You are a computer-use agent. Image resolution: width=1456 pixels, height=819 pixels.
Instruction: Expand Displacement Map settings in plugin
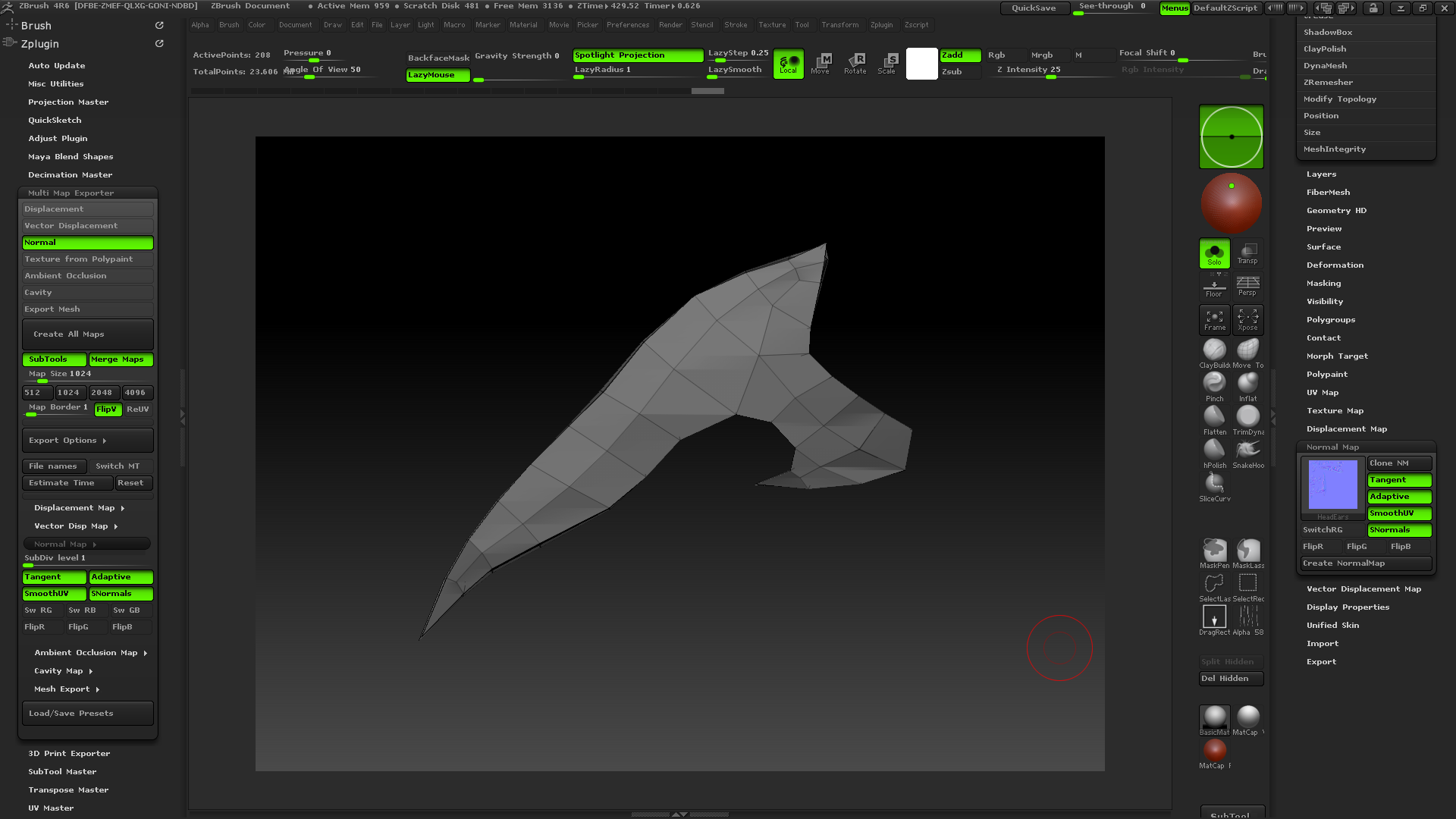click(79, 508)
